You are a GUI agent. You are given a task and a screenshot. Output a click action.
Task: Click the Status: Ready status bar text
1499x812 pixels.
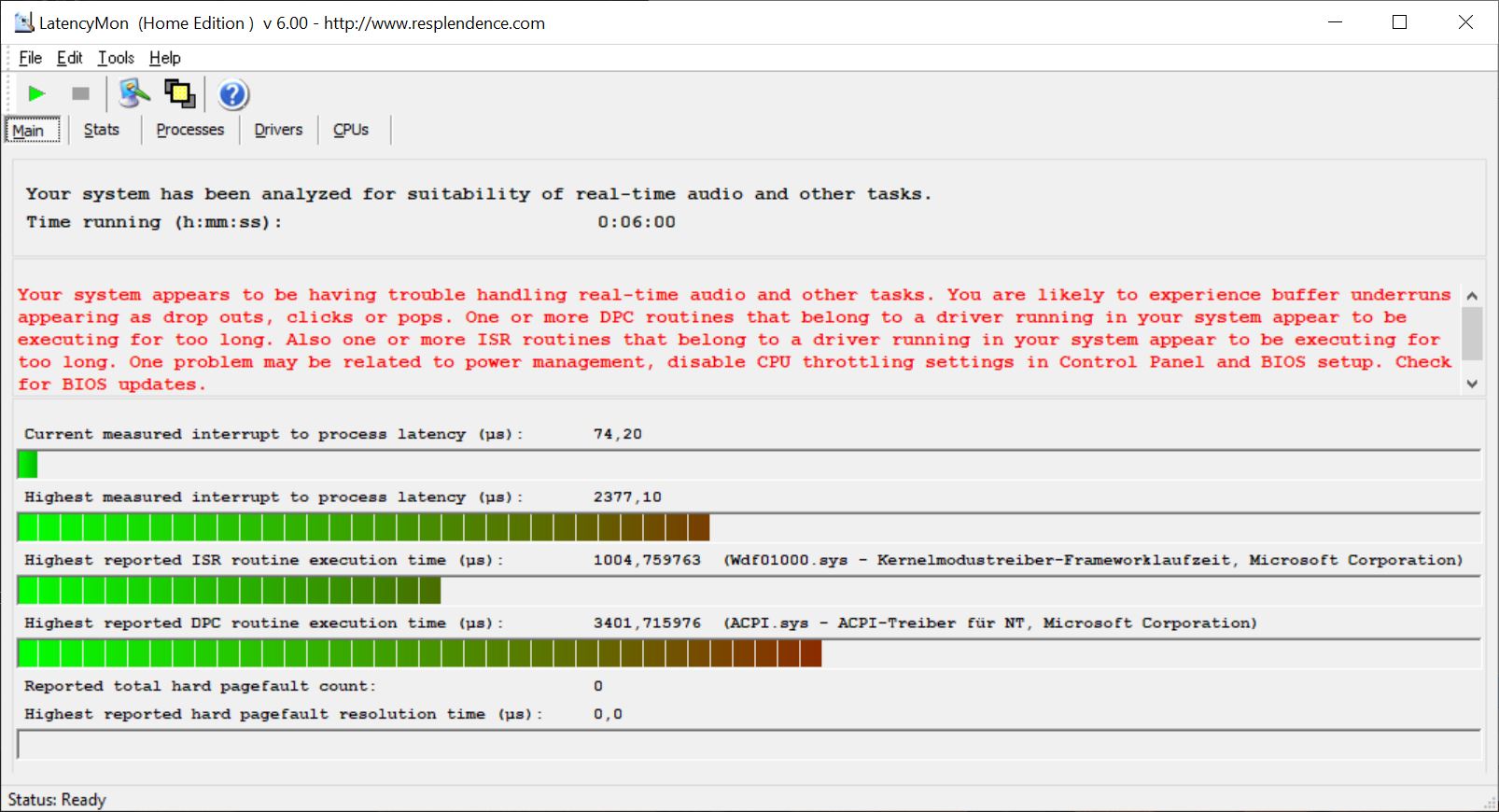coord(57,800)
